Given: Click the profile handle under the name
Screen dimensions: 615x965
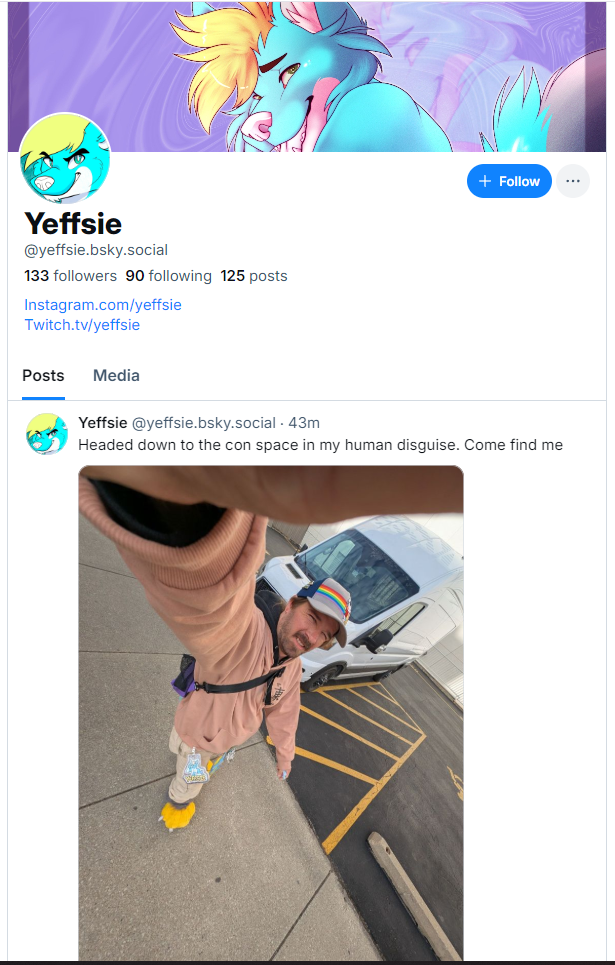Looking at the screenshot, I should click(96, 250).
